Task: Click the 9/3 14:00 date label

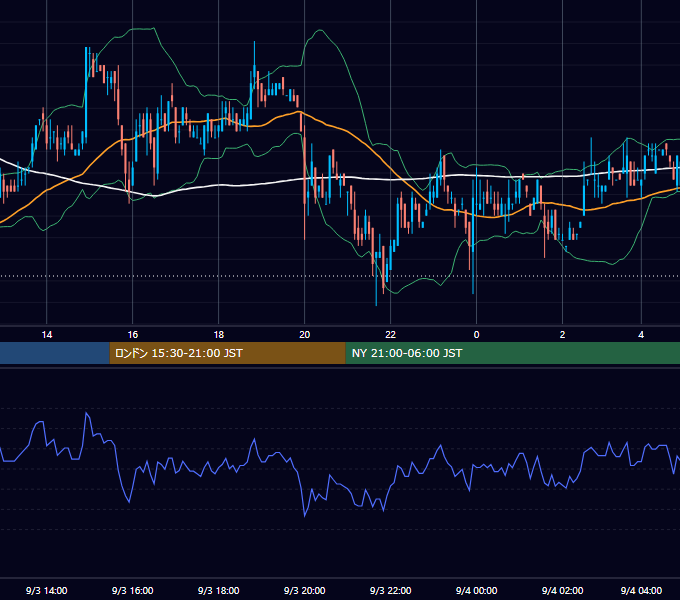Action: (46, 590)
